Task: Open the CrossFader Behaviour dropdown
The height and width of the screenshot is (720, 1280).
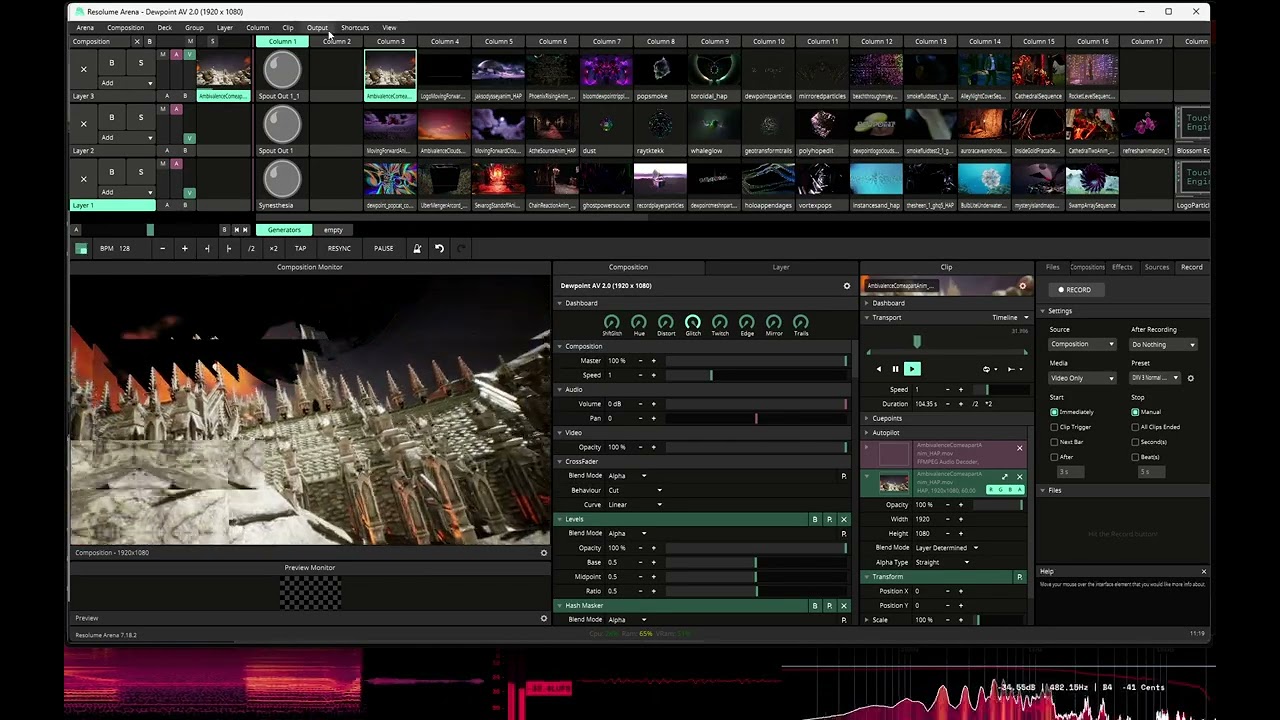Action: point(635,490)
